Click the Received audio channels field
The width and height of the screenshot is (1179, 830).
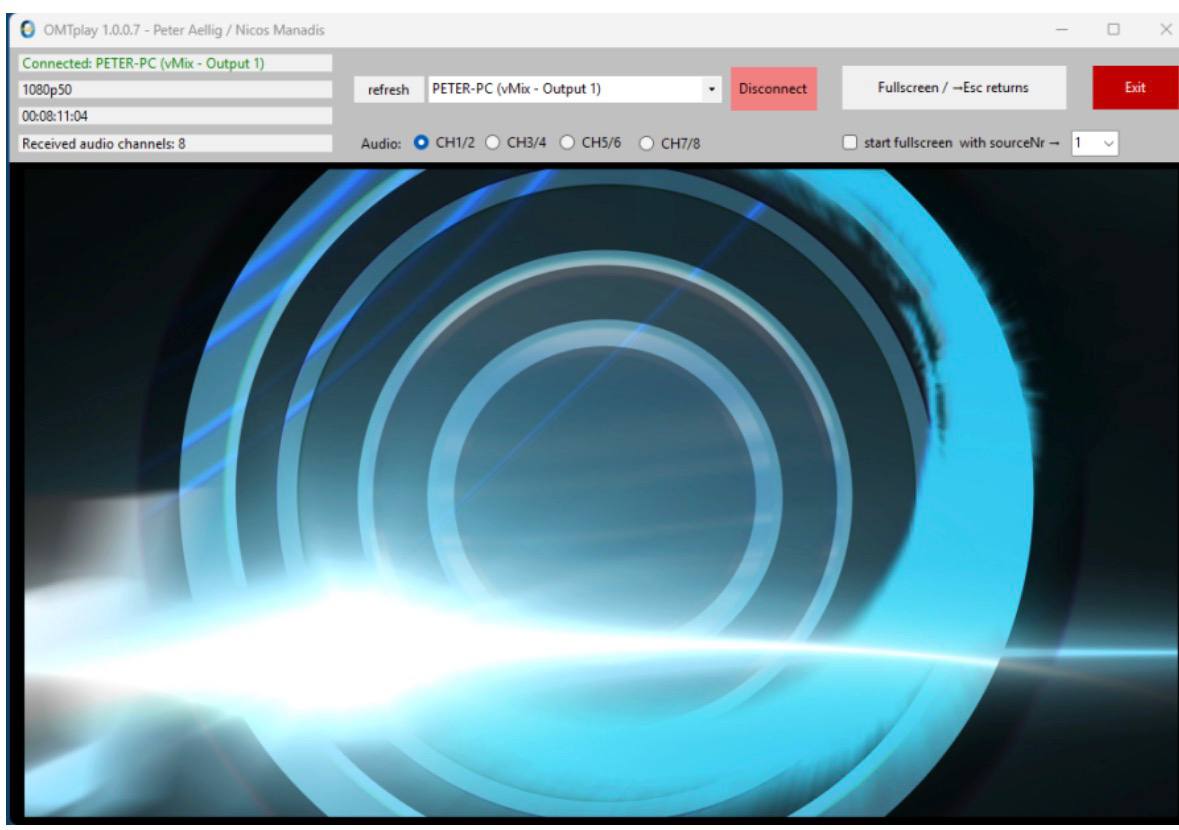click(175, 143)
